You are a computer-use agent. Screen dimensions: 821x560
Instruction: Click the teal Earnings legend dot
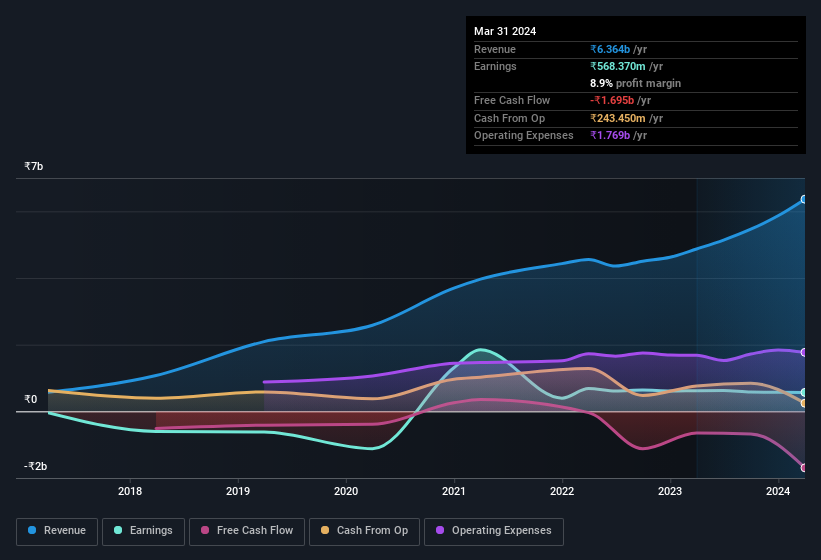118,531
